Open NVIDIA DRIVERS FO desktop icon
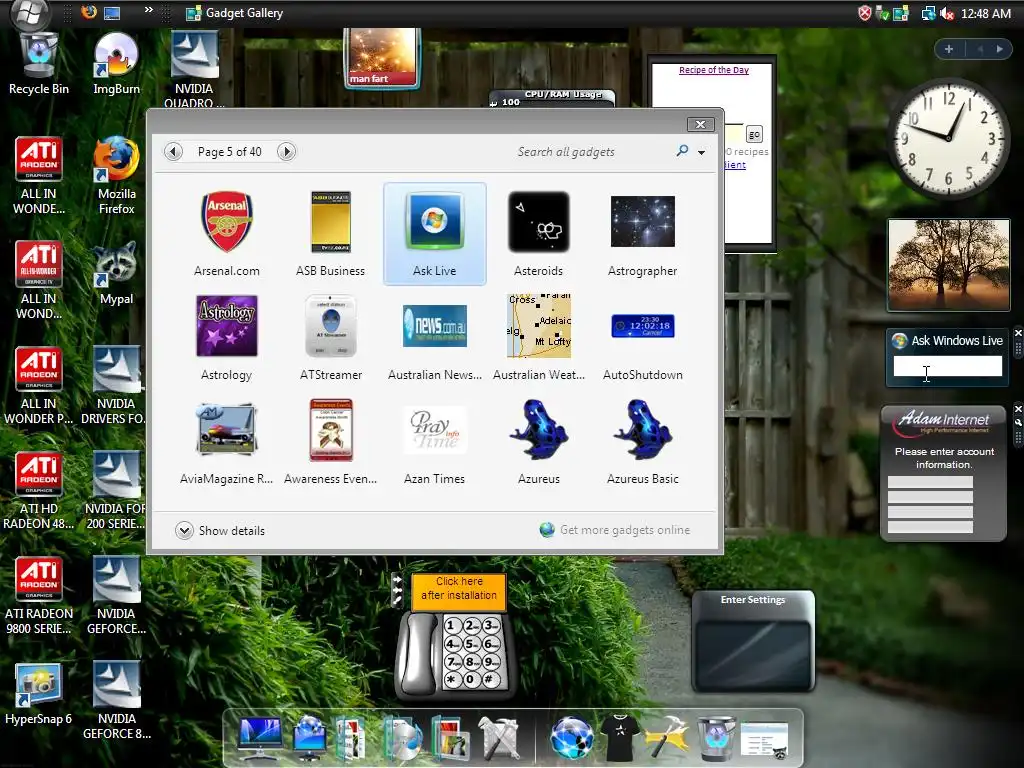This screenshot has width=1024, height=768. [x=116, y=386]
